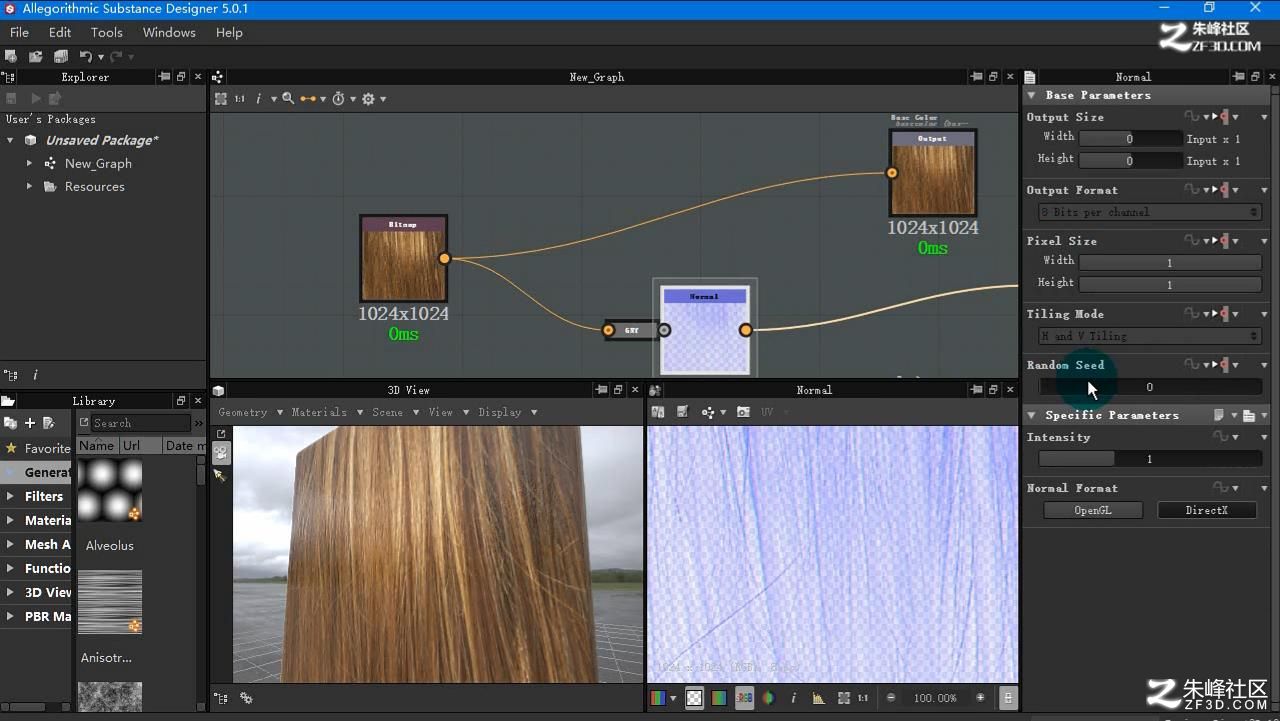Open Tiling Mode dropdown
Screen dimensions: 1280x721
pyautogui.click(x=1150, y=336)
